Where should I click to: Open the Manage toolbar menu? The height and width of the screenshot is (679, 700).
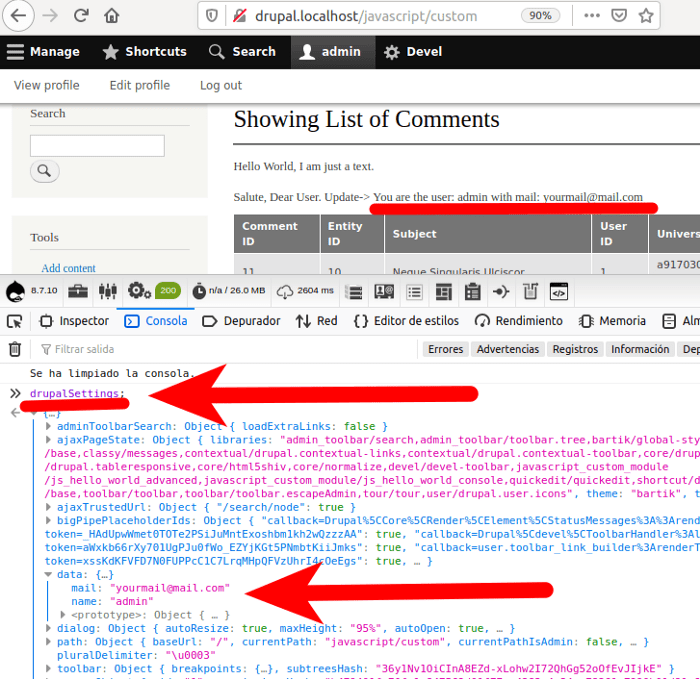(x=43, y=52)
